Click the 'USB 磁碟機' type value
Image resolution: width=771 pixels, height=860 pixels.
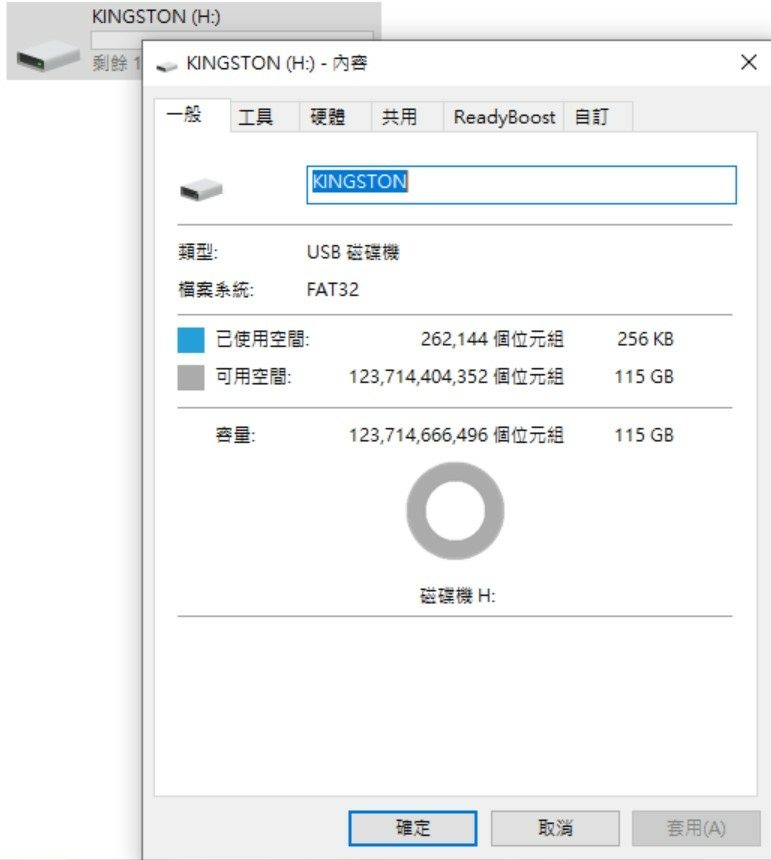click(x=353, y=252)
